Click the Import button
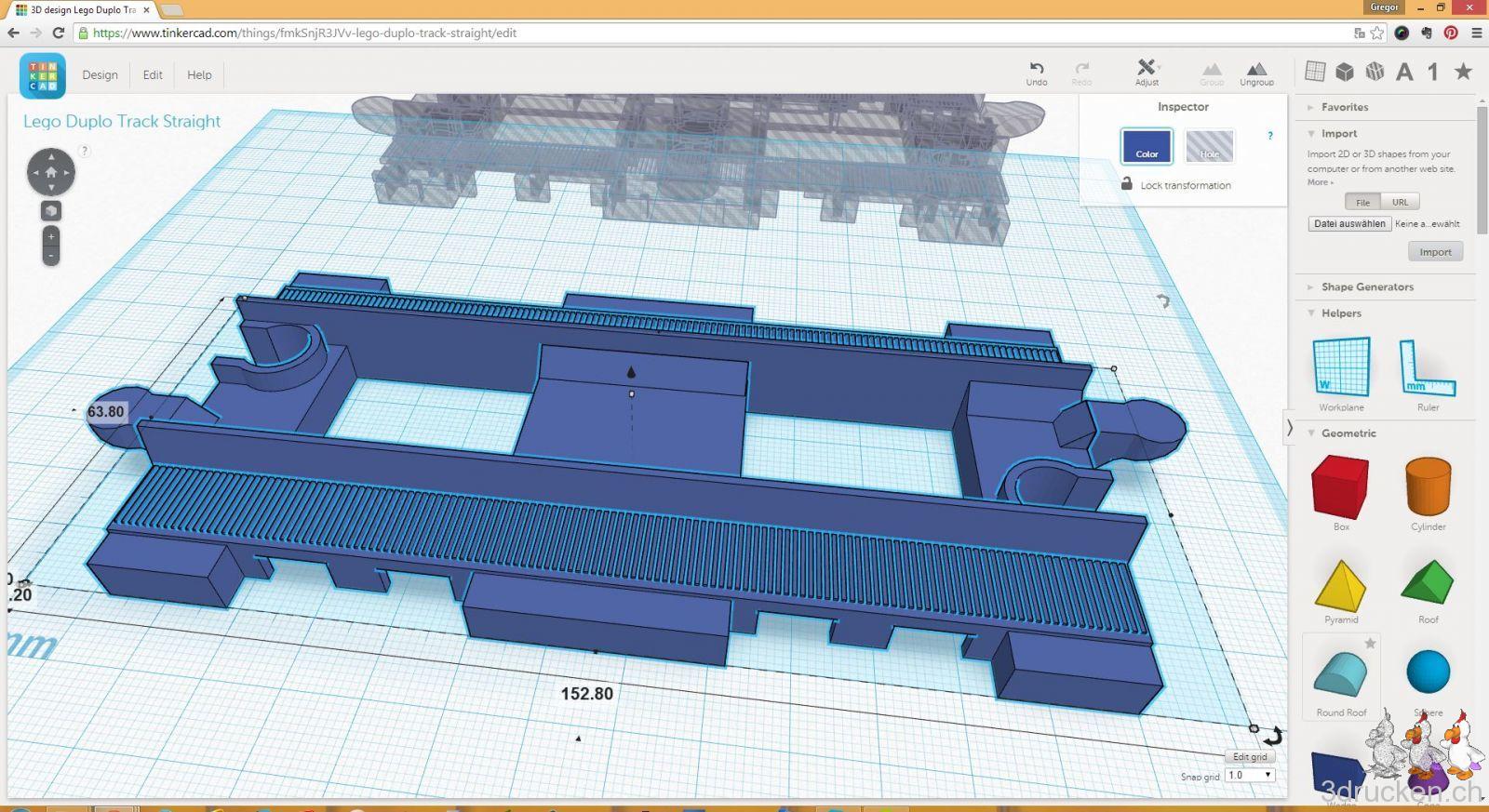Image resolution: width=1489 pixels, height=812 pixels. click(x=1435, y=251)
